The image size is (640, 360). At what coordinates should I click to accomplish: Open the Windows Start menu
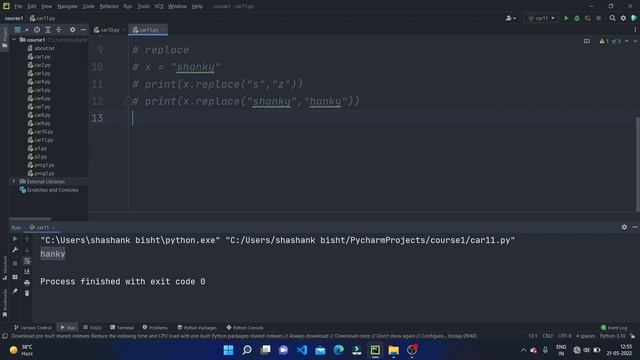pyautogui.click(x=228, y=350)
